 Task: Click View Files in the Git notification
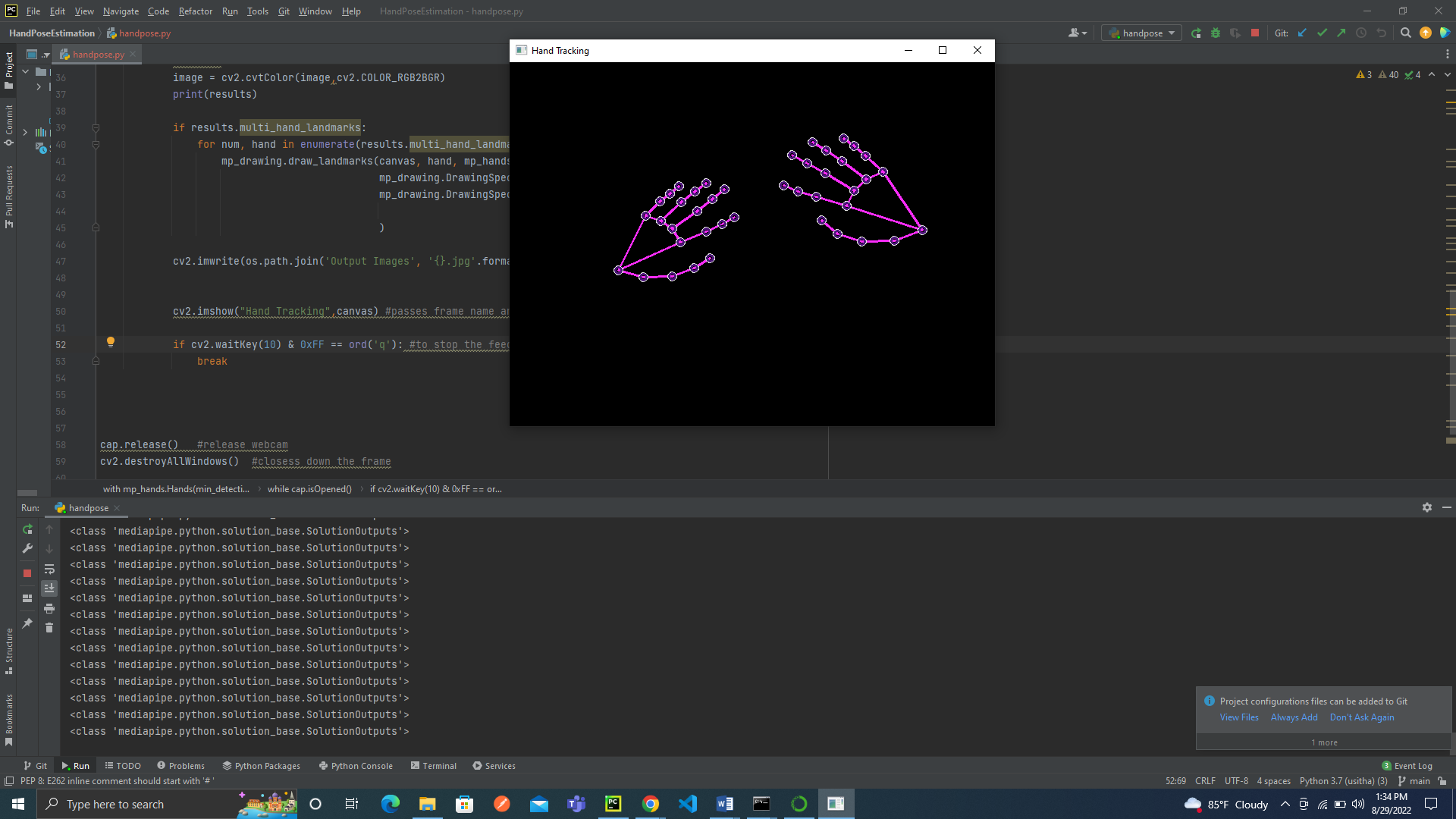click(x=1239, y=717)
